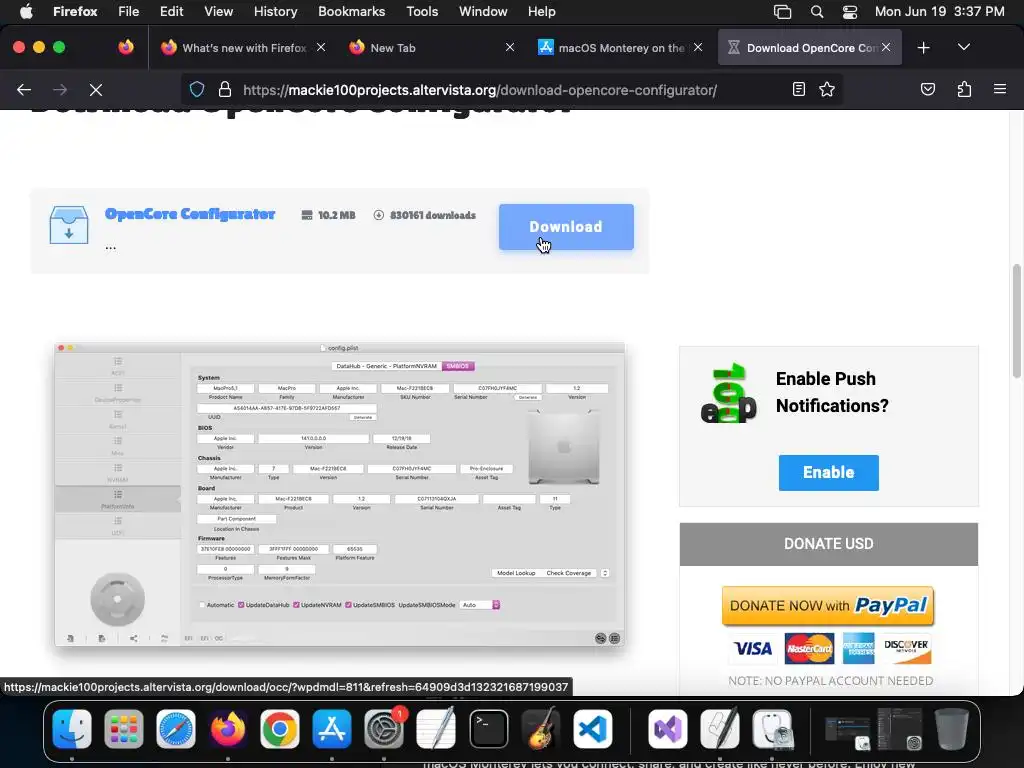
Task: Restore the minimized Disk Utility window in the Dock
Action: click(x=847, y=731)
